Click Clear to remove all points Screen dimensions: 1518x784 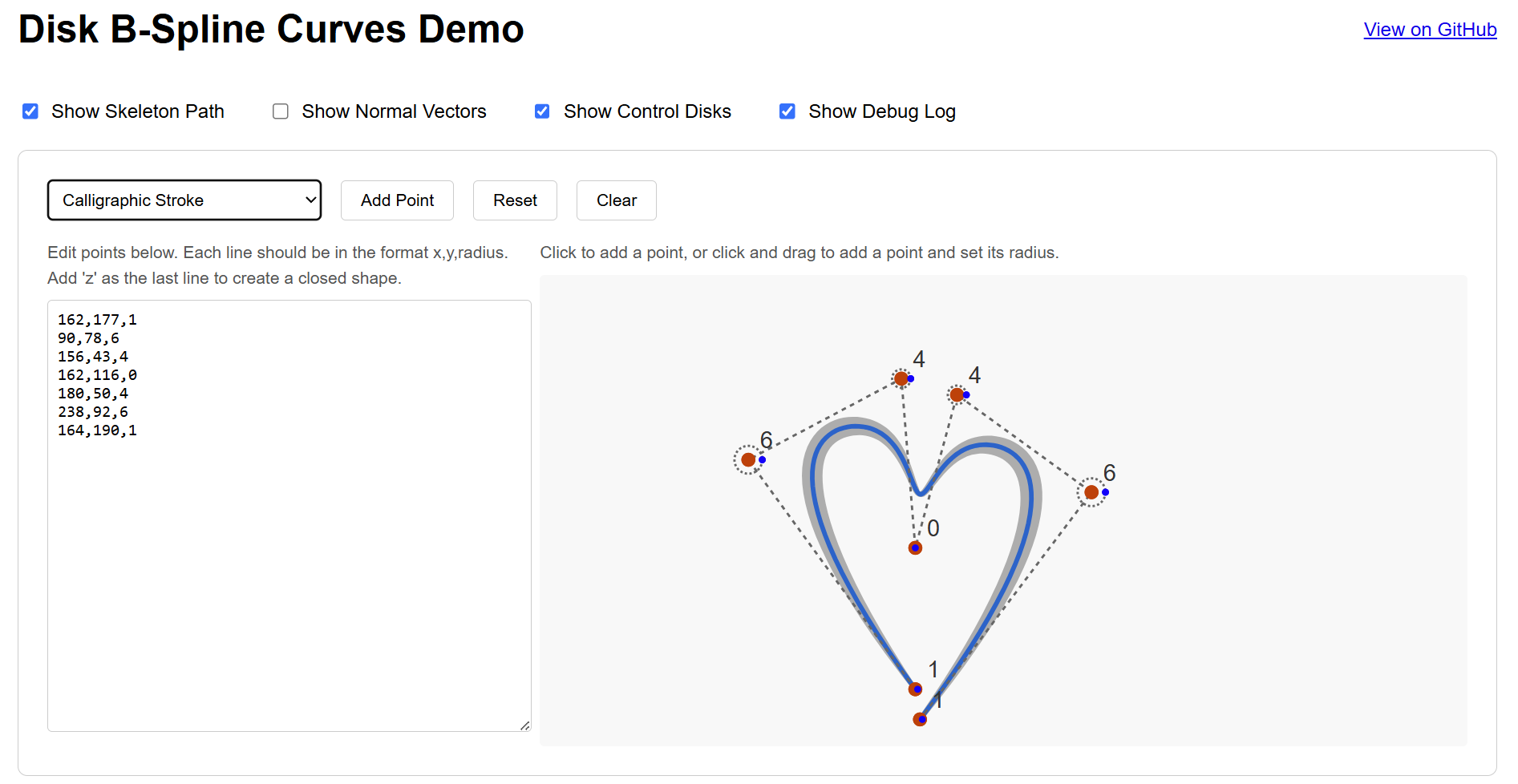pyautogui.click(x=616, y=200)
